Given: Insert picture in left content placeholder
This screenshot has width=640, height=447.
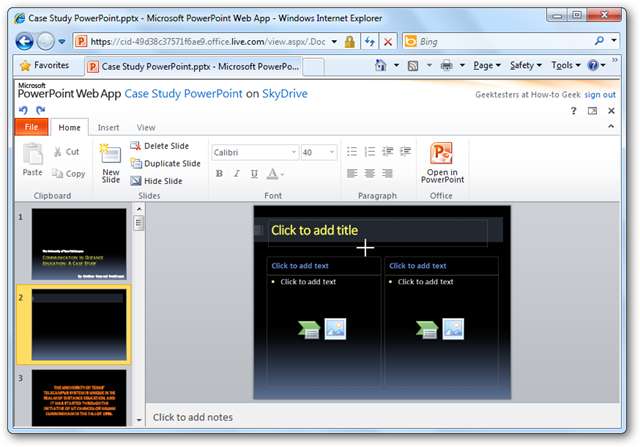Looking at the screenshot, I should (335, 328).
